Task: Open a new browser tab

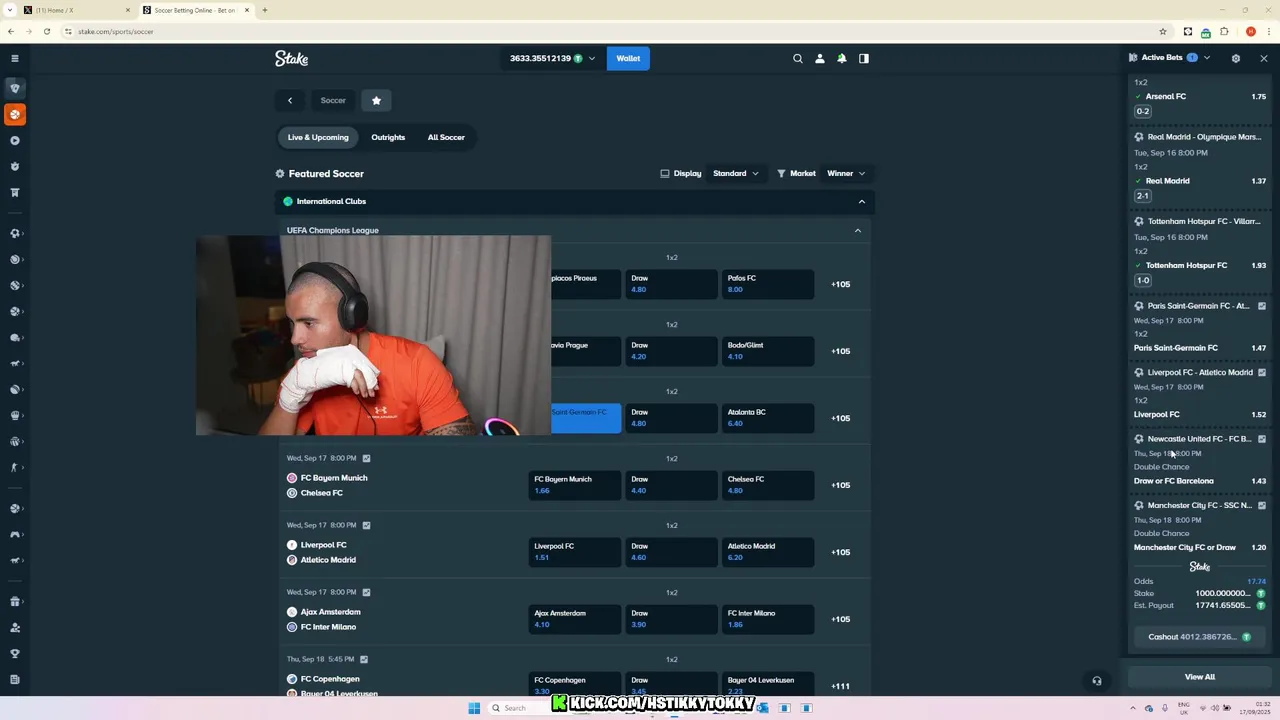Action: tap(264, 10)
